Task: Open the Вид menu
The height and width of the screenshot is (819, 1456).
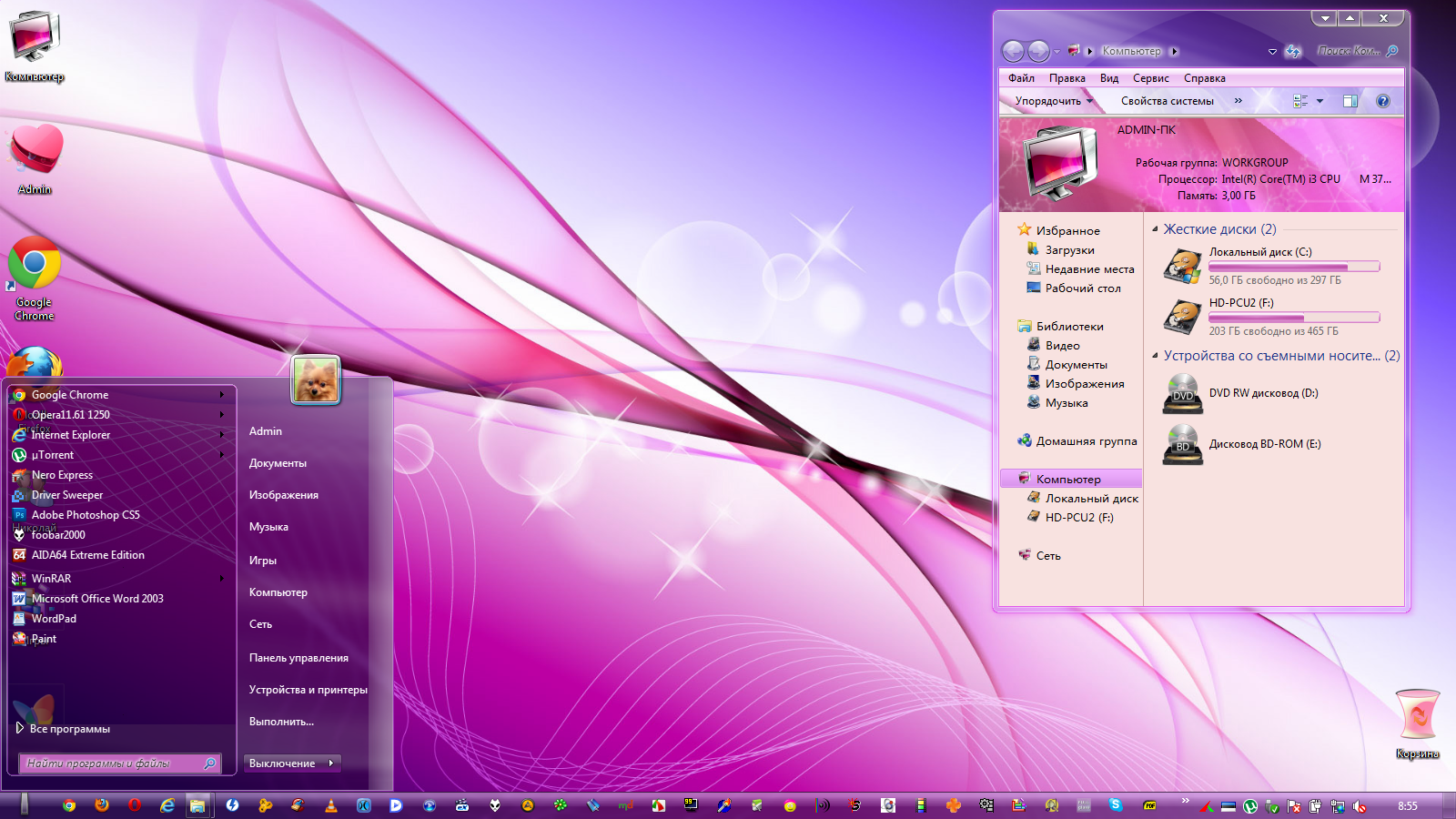Action: pyautogui.click(x=1108, y=78)
